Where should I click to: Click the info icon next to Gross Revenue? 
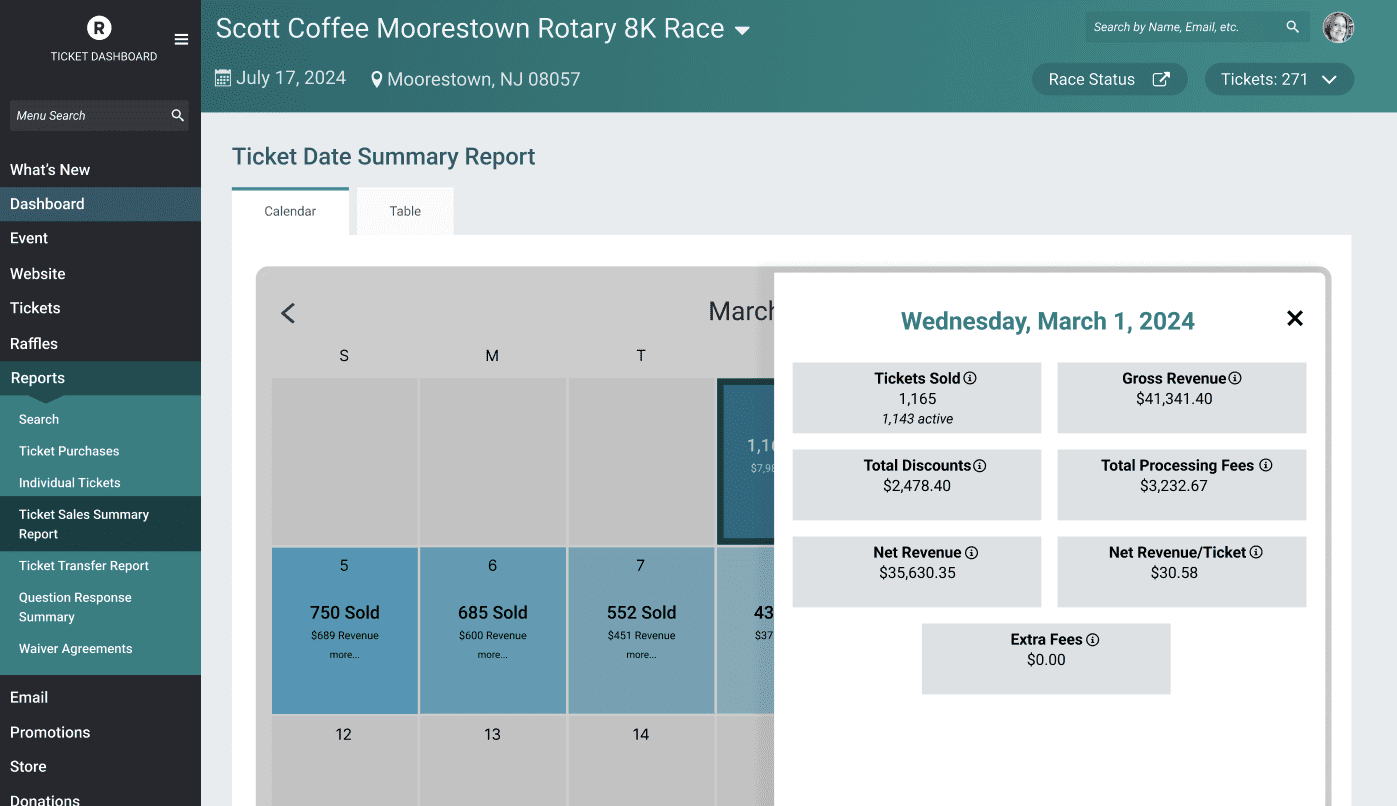pos(1235,378)
